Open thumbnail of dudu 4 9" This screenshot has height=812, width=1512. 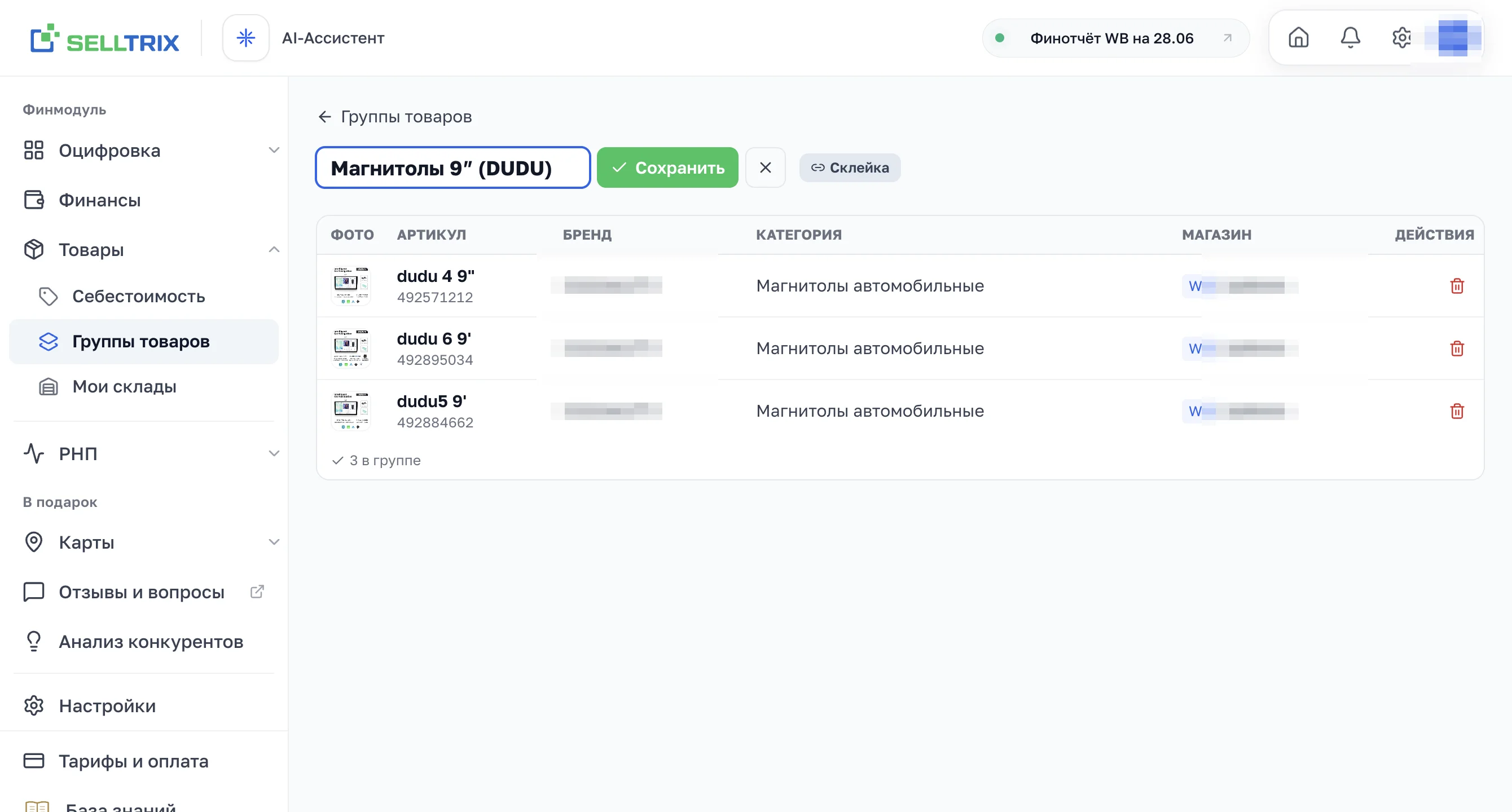click(x=351, y=286)
